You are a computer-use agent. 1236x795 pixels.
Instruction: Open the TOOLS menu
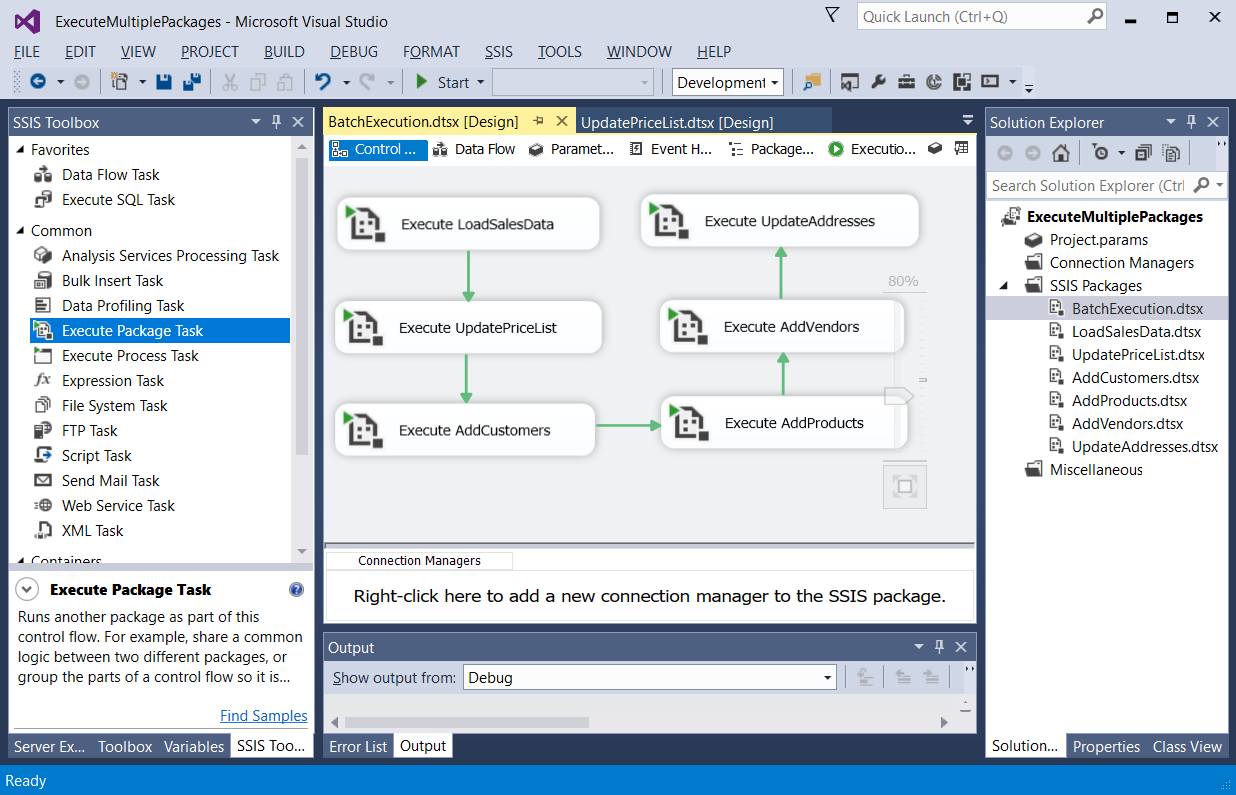pos(559,51)
